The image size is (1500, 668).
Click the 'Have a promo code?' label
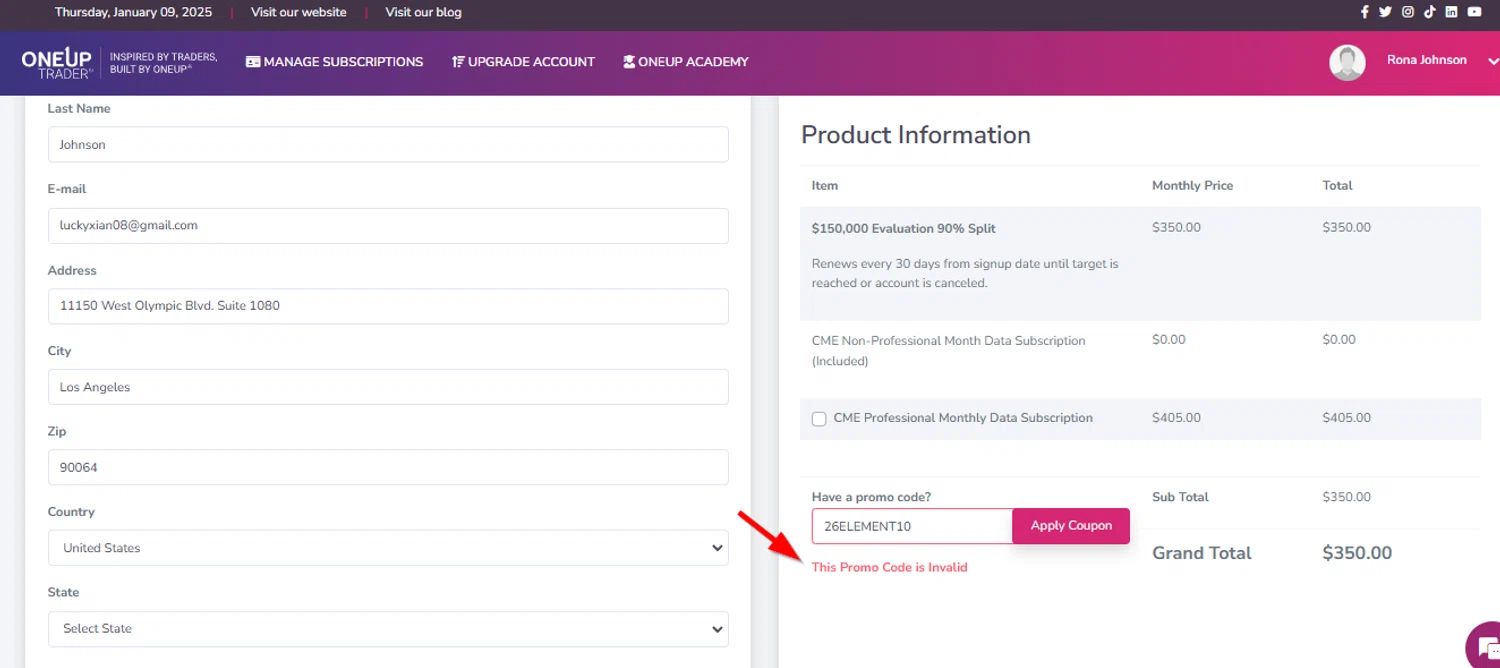[x=872, y=497]
